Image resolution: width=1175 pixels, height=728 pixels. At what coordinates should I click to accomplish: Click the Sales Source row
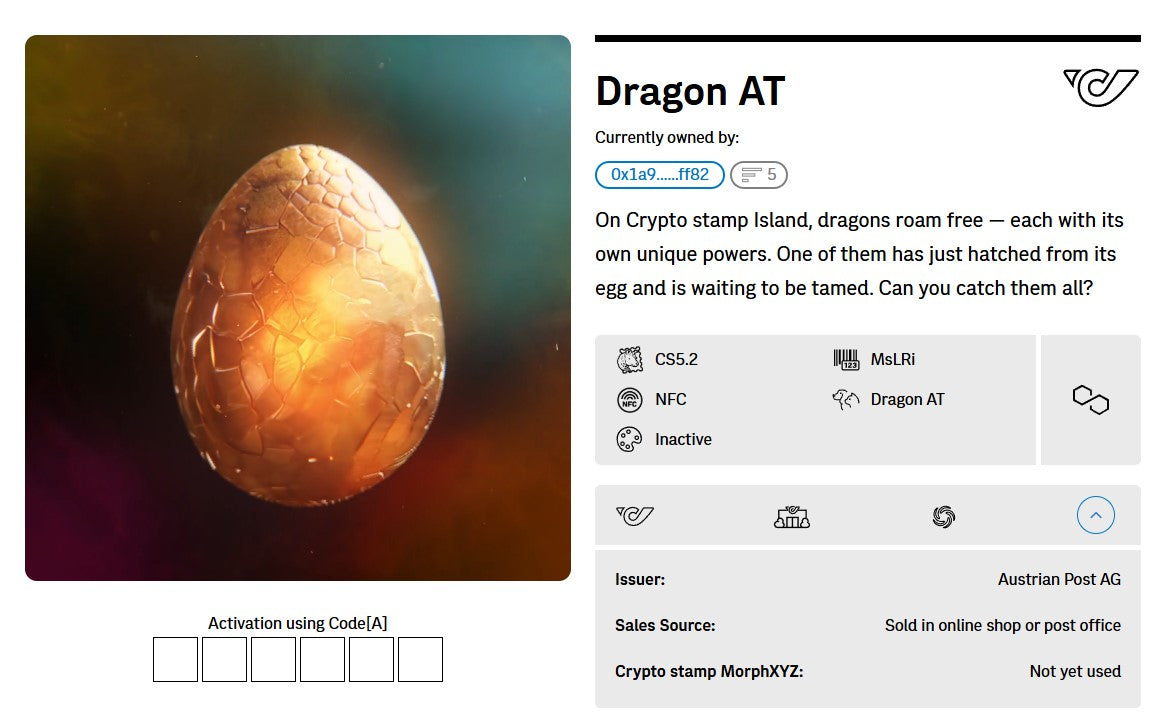click(x=866, y=625)
